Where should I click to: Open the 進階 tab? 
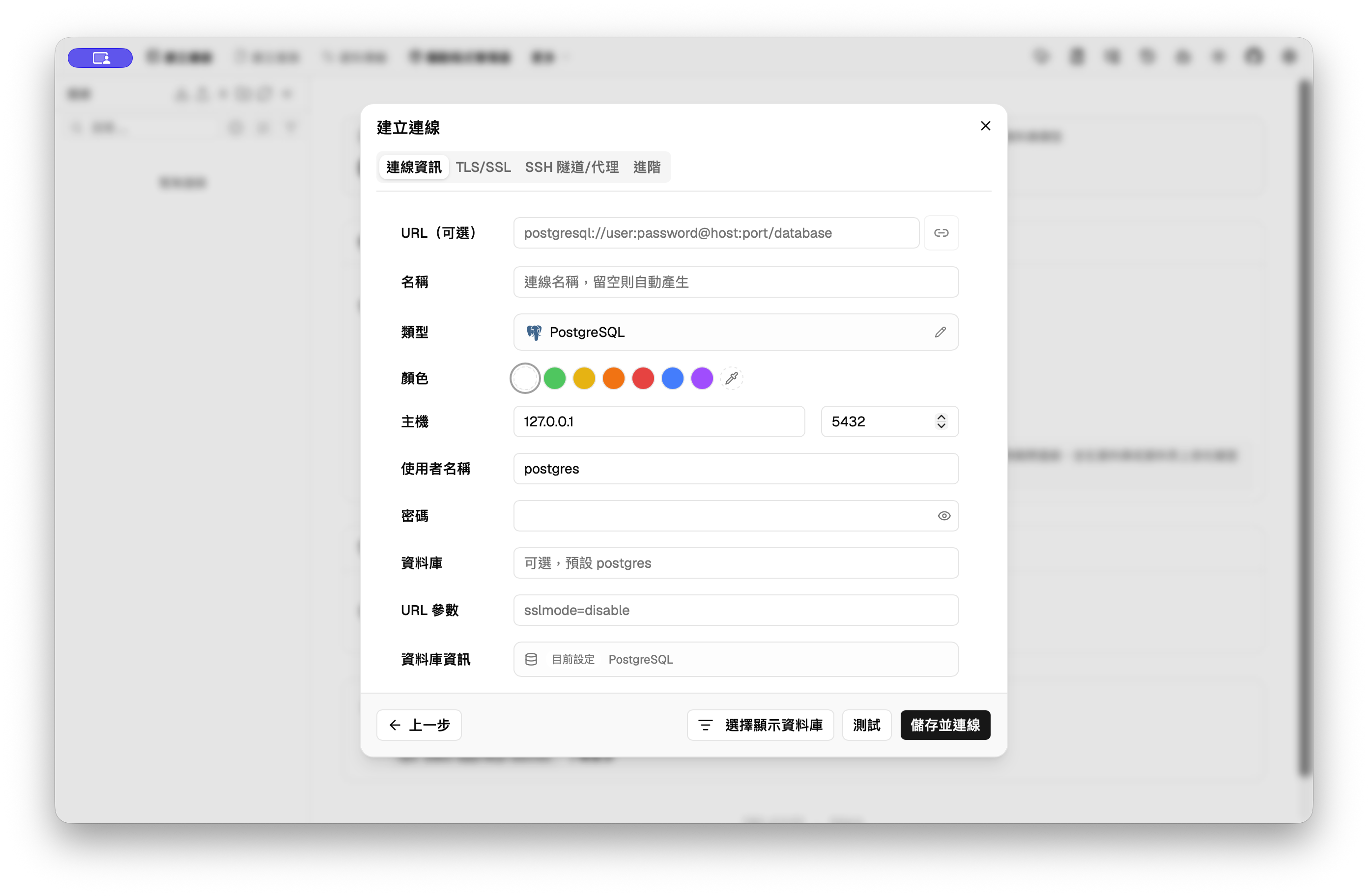coord(647,167)
